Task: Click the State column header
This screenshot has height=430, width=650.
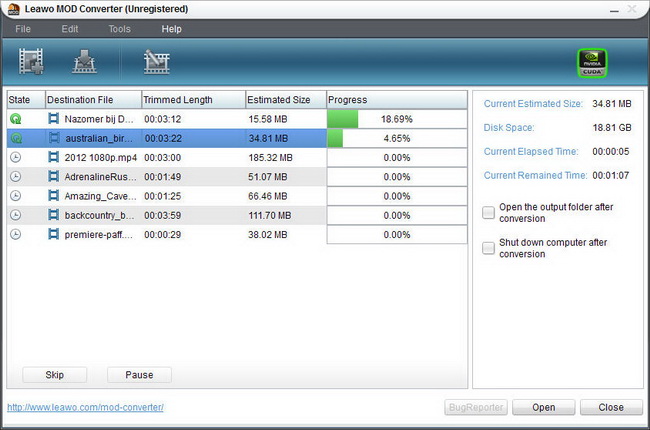Action: pos(26,100)
